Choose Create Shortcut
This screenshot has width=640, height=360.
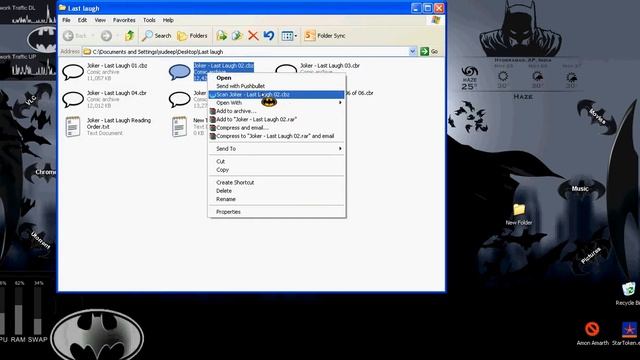(277, 182)
